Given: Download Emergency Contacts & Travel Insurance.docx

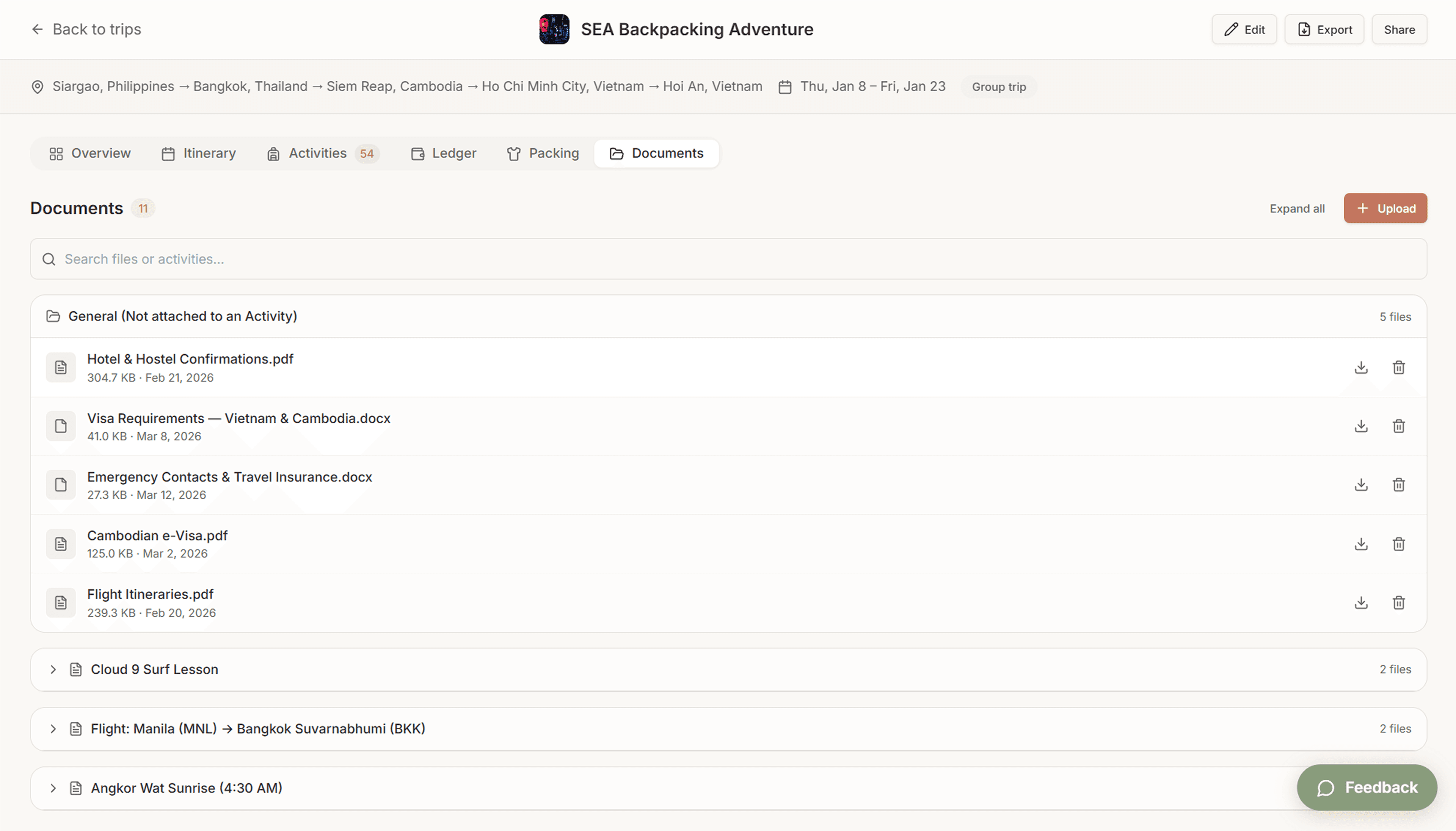Looking at the screenshot, I should click(1361, 485).
